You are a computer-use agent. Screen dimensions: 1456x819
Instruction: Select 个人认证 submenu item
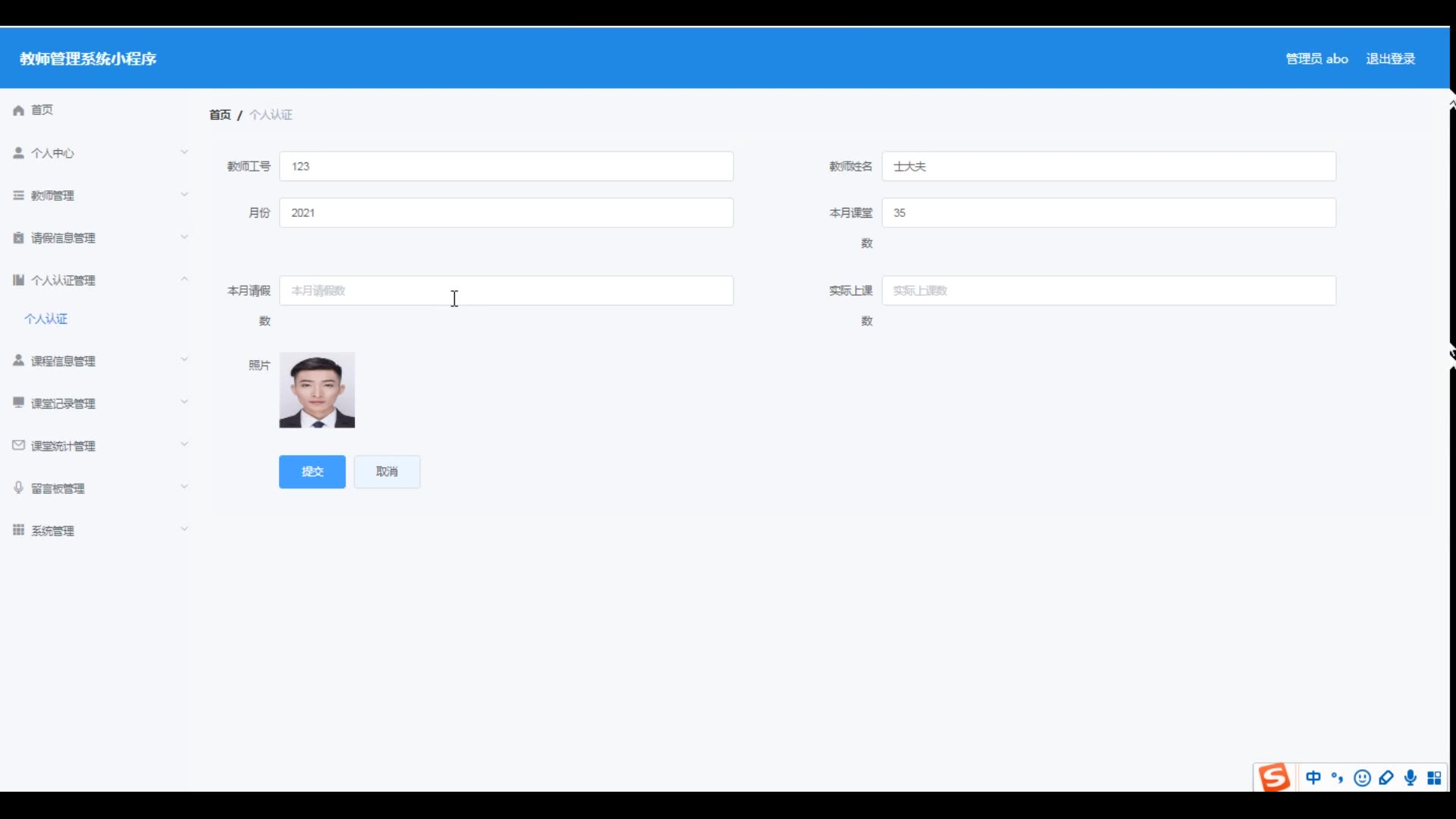coord(46,319)
